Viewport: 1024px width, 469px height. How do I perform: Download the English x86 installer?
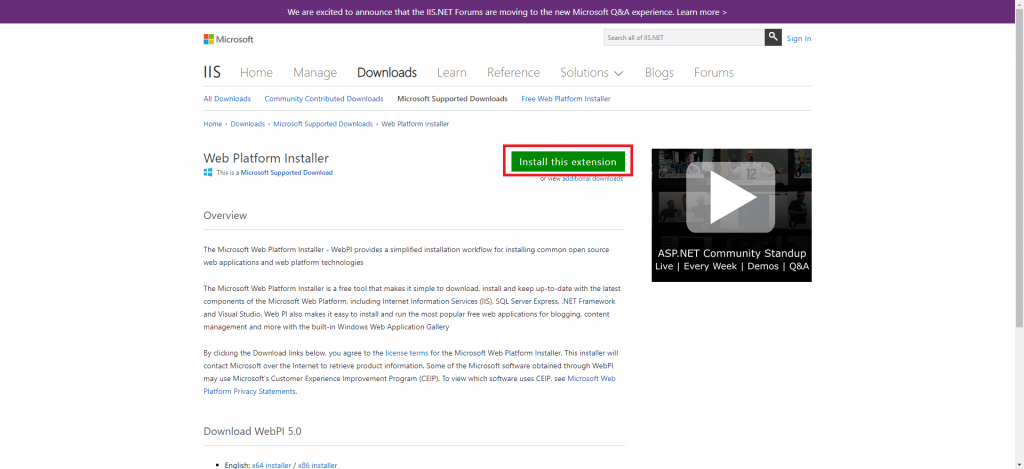tap(317, 465)
